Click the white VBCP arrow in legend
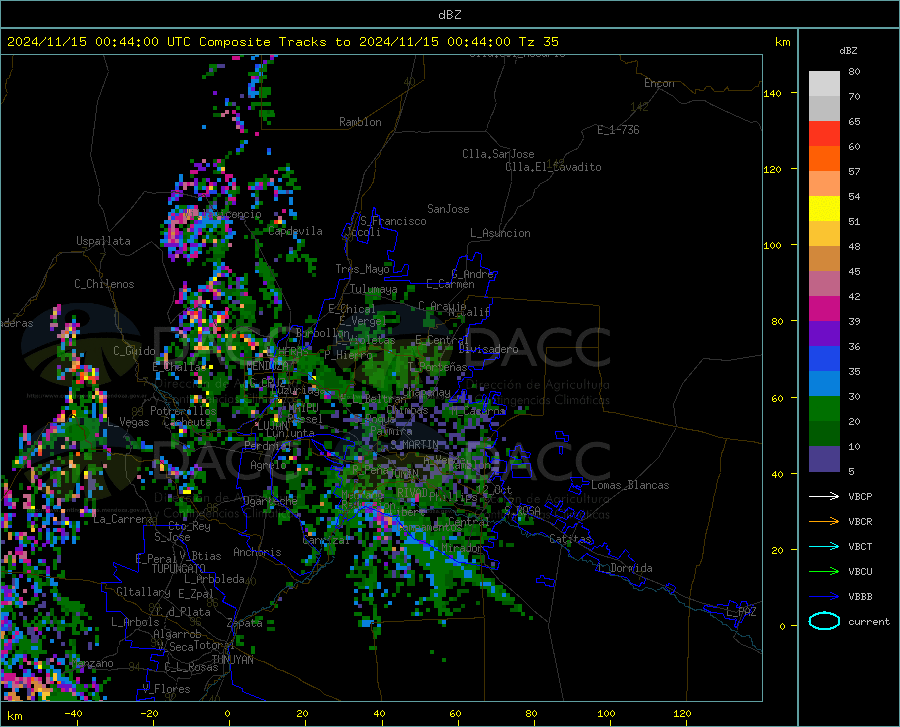Viewport: 900px width, 727px height. pyautogui.click(x=824, y=496)
